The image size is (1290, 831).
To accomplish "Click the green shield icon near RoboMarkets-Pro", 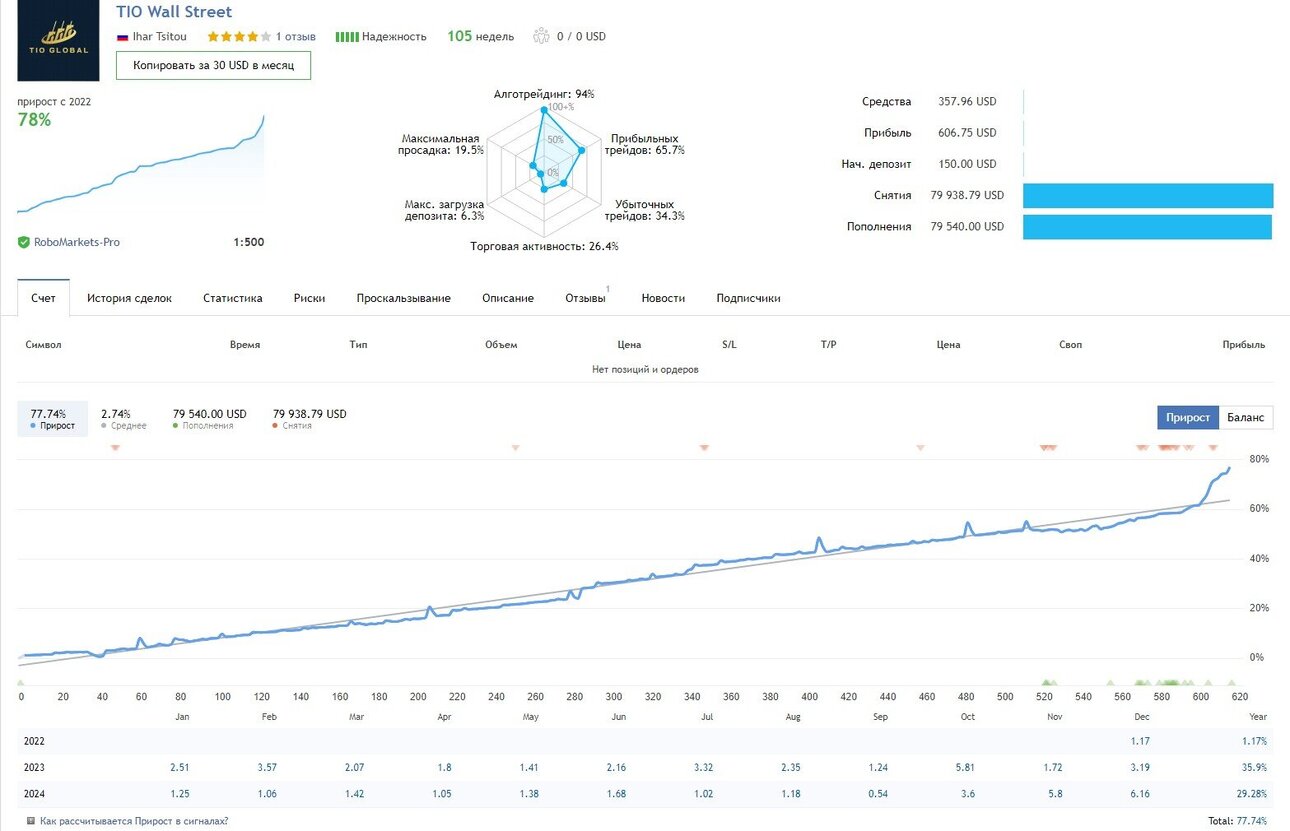I will coord(23,242).
